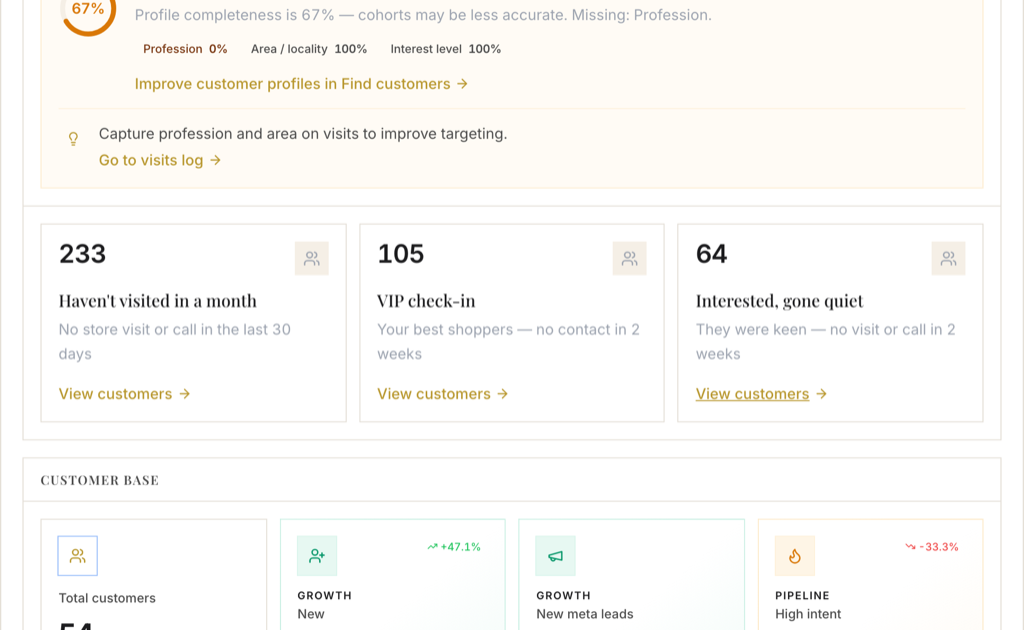
Task: Click the High intent label
Action: (x=808, y=614)
